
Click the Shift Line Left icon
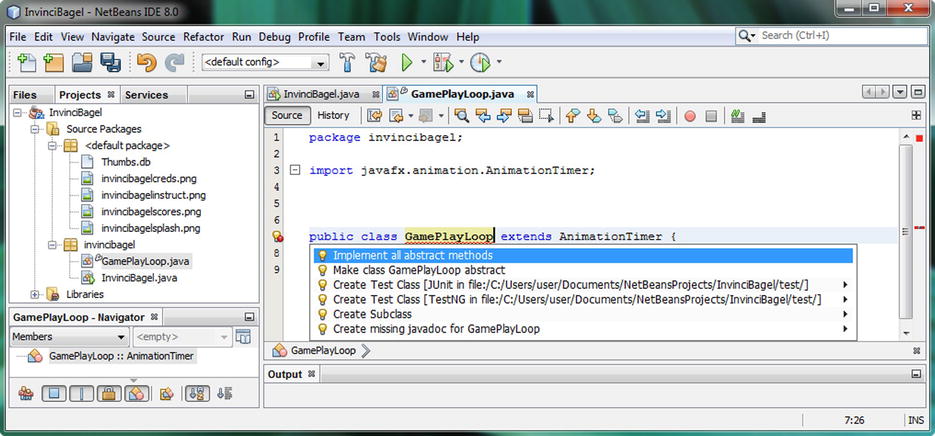[642, 116]
